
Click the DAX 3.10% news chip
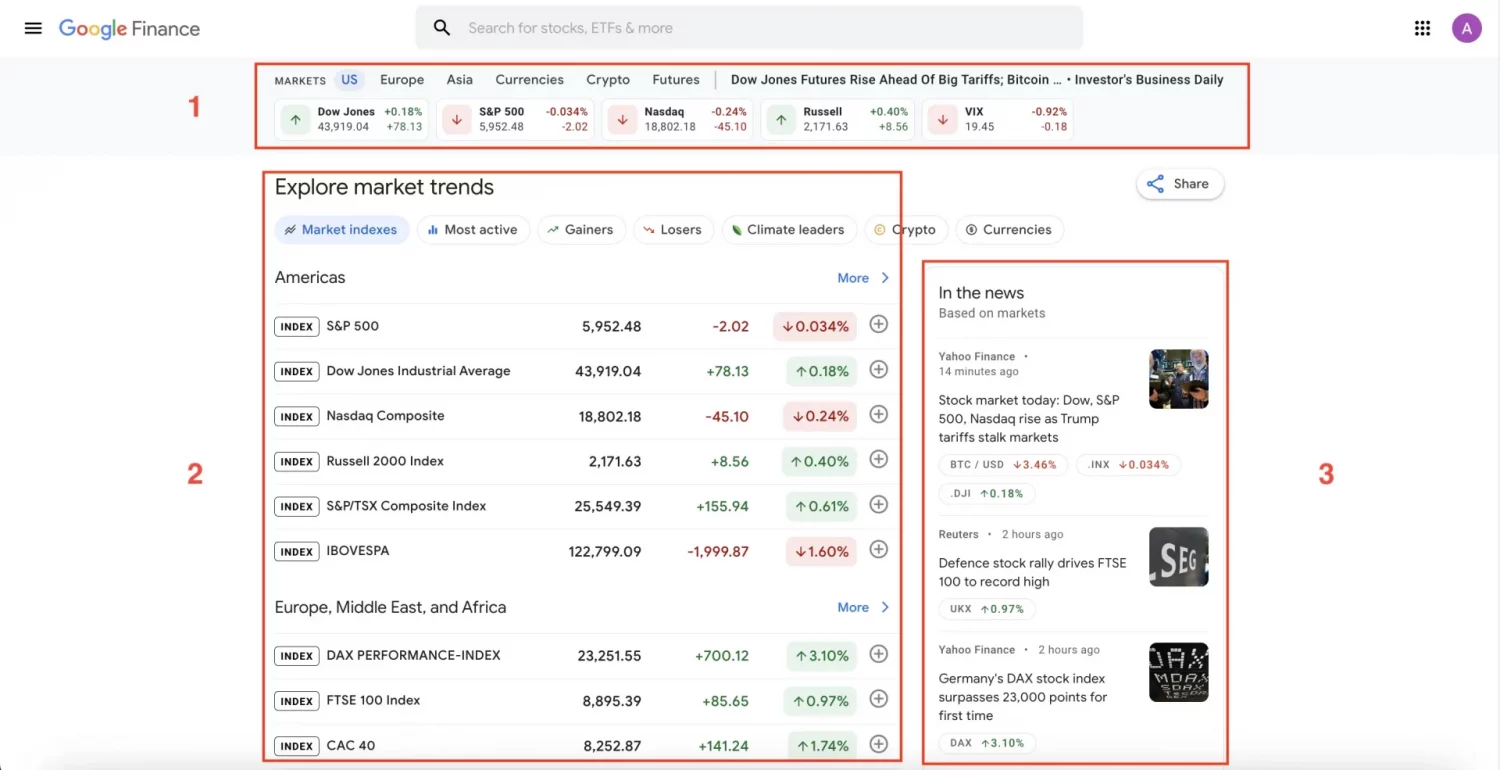[987, 743]
